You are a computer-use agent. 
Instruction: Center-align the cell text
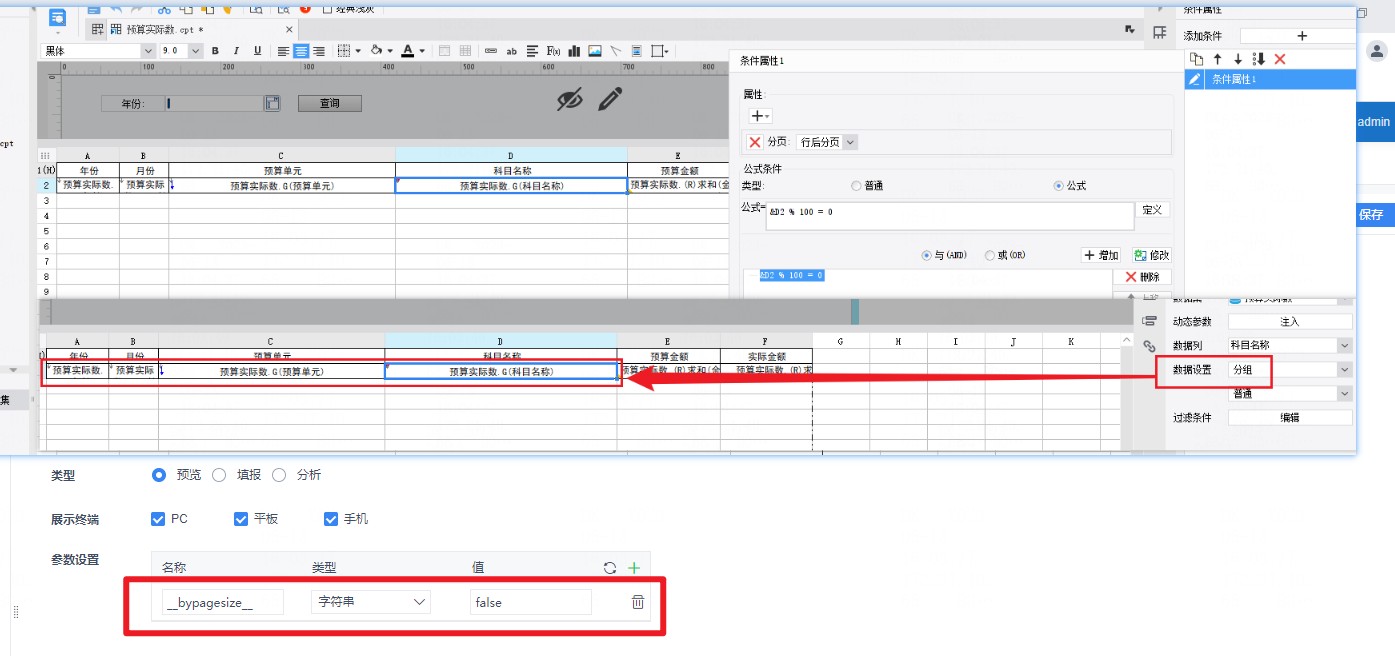coord(301,51)
